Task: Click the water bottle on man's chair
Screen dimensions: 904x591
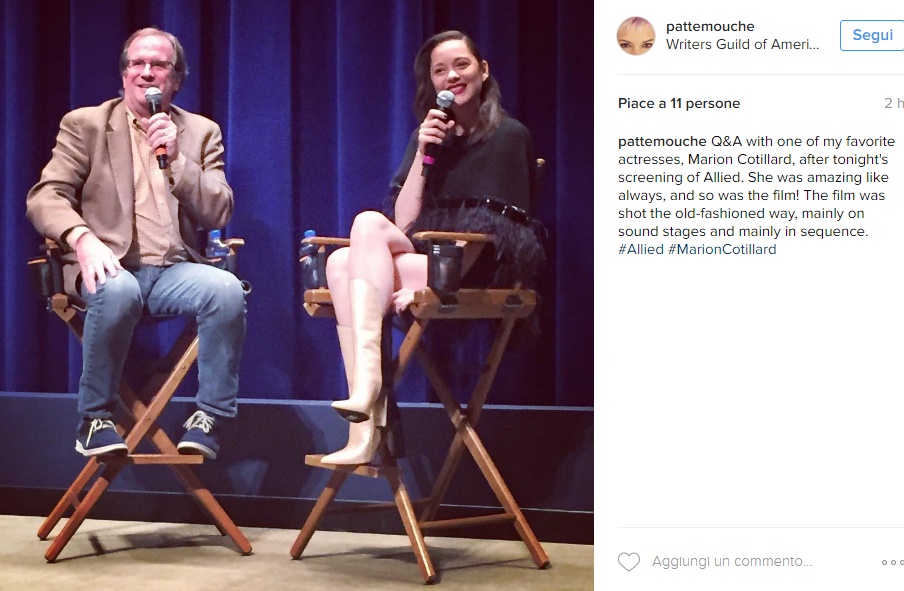Action: click(x=216, y=244)
